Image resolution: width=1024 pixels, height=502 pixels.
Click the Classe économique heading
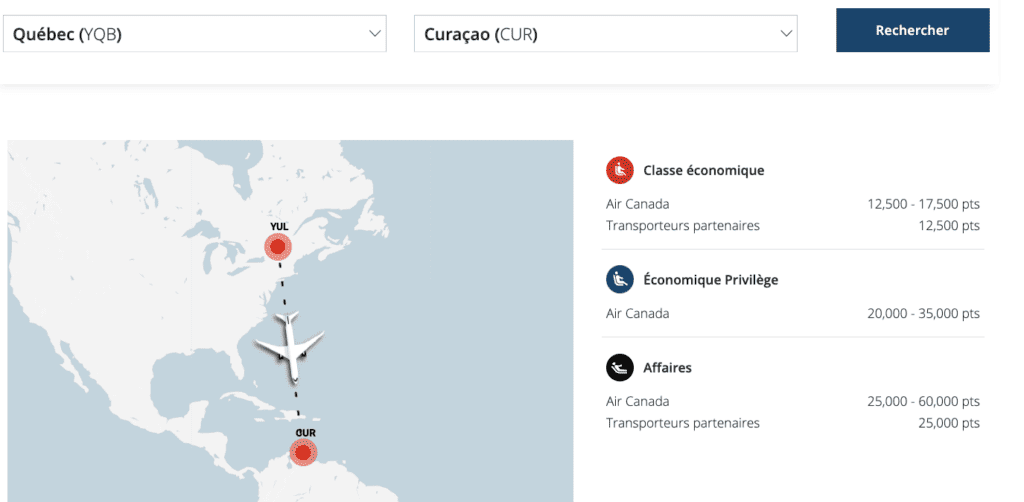coord(704,170)
